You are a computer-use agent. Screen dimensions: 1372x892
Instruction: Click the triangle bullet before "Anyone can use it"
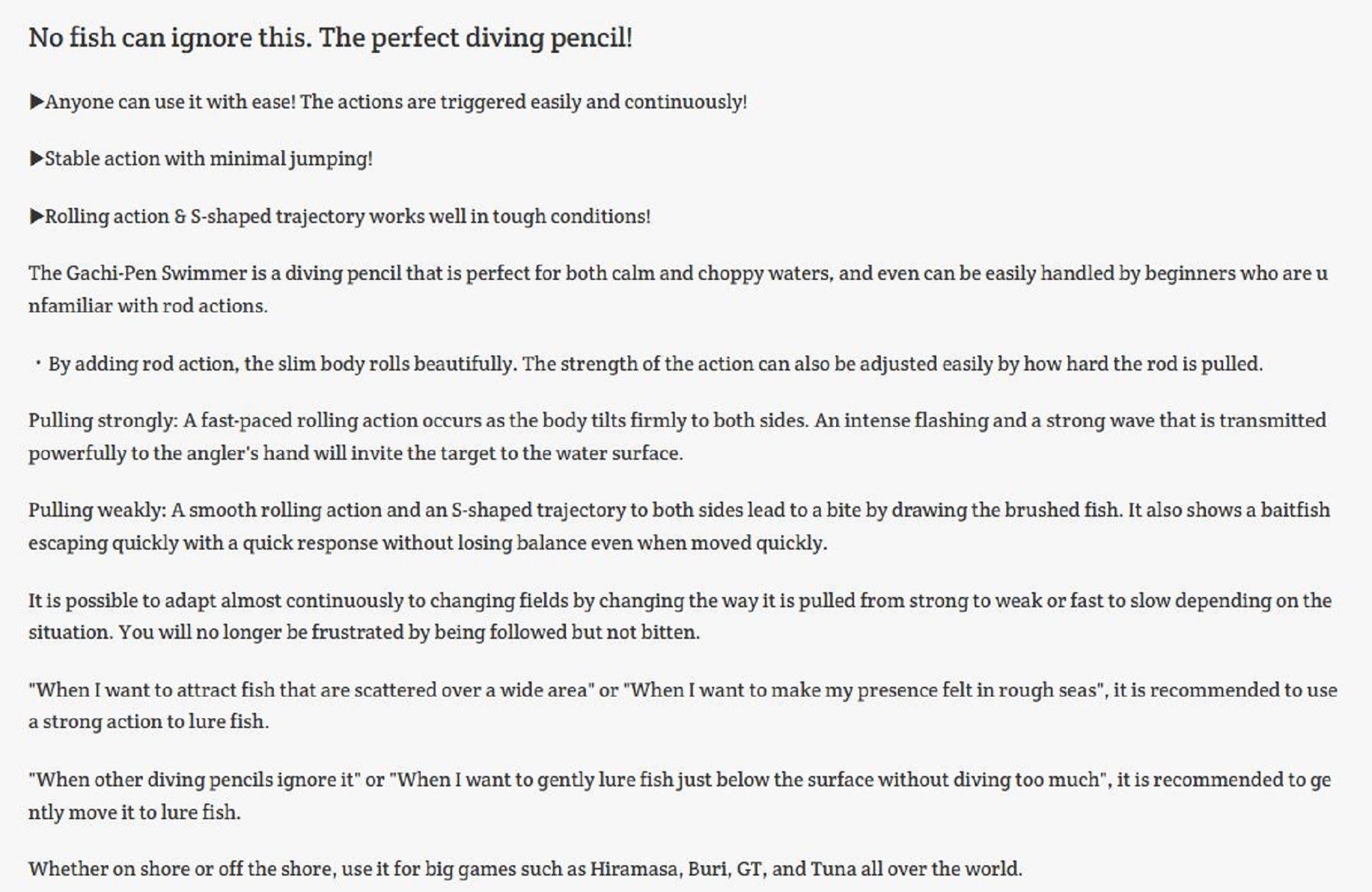[36, 102]
